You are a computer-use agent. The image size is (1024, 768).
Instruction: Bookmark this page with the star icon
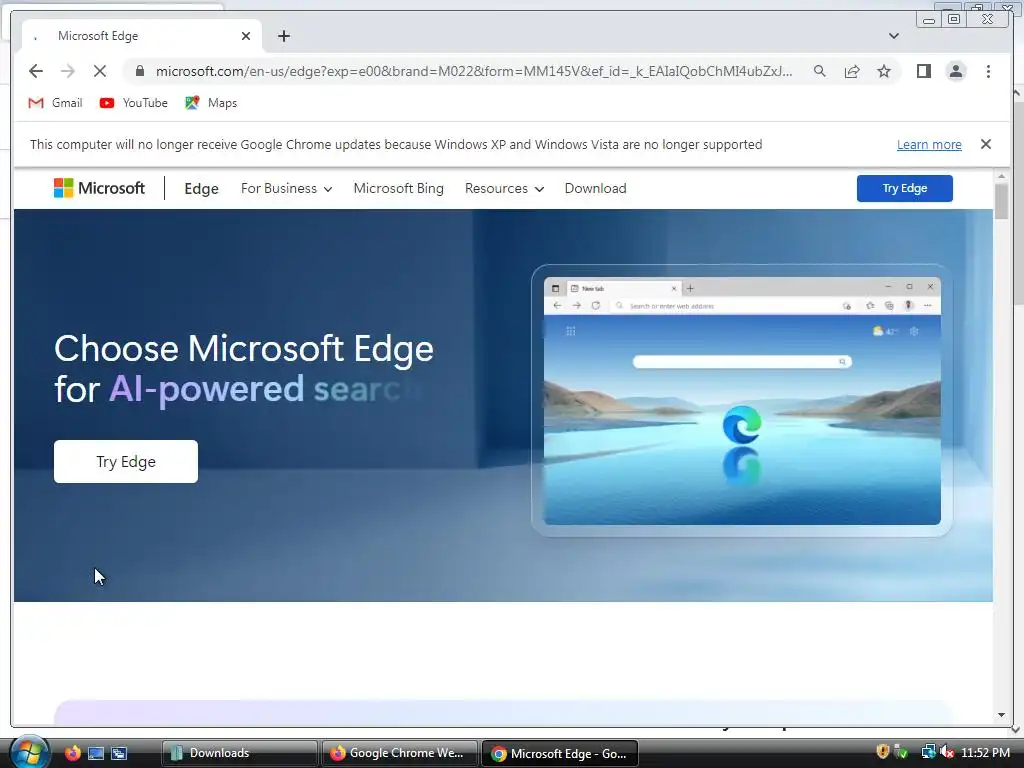pos(884,71)
